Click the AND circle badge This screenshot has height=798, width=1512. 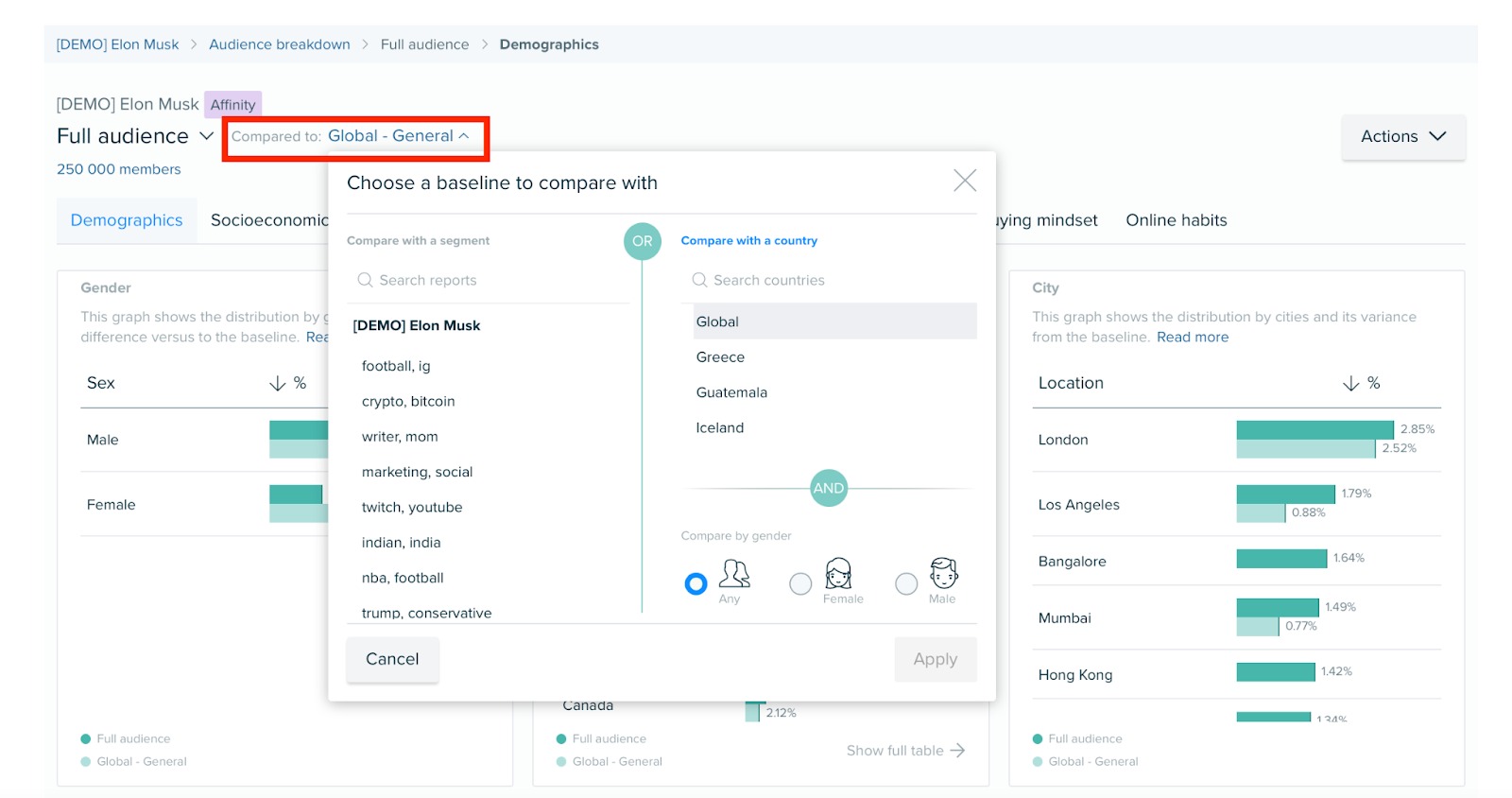click(829, 488)
